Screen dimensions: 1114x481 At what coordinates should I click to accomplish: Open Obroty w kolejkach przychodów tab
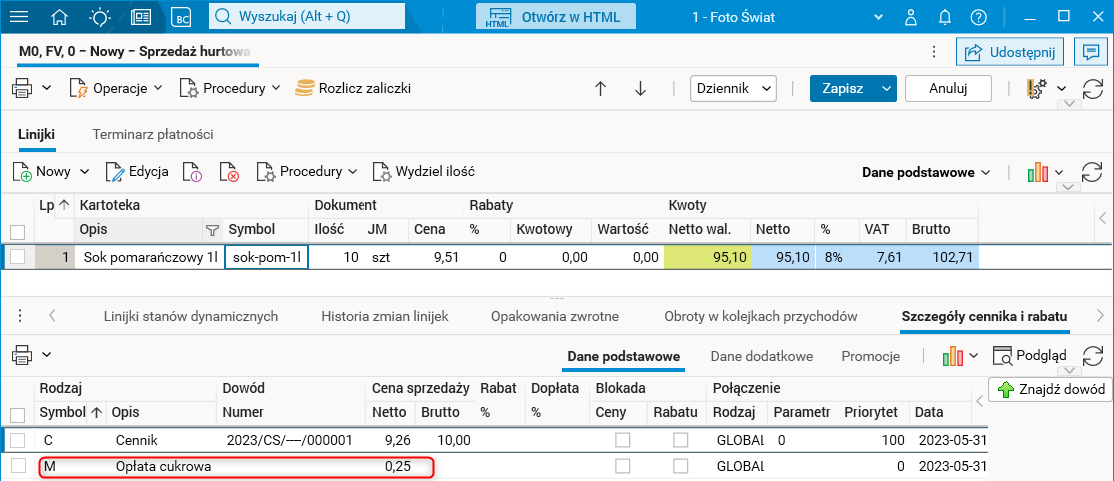761,316
